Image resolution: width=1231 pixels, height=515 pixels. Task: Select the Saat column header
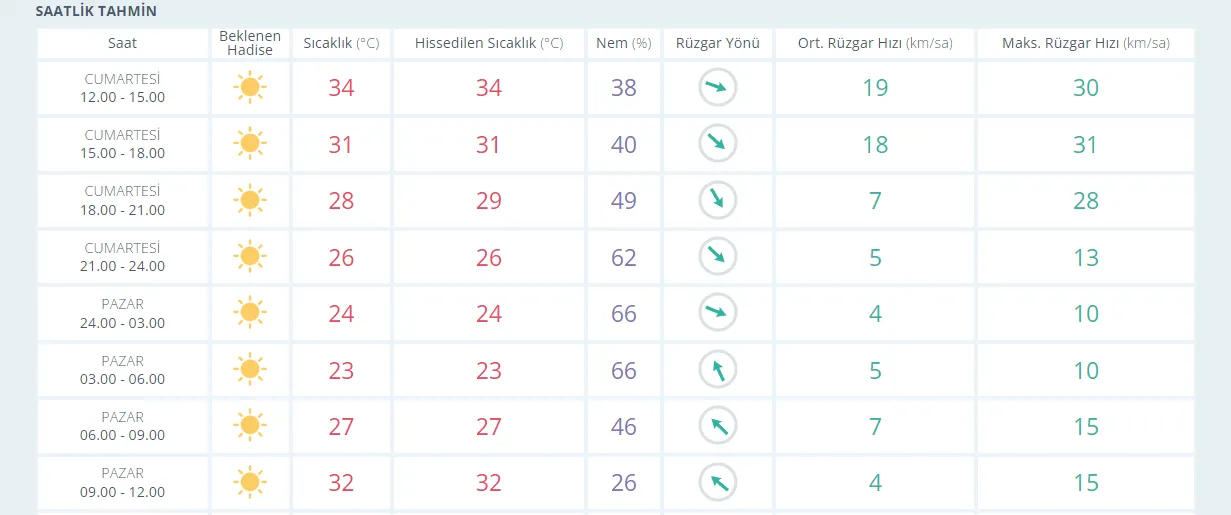click(x=123, y=43)
